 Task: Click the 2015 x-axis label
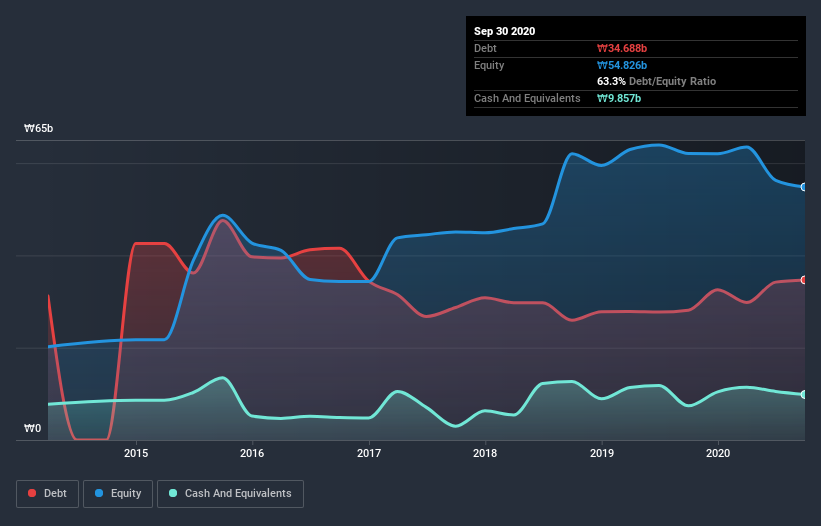(136, 453)
